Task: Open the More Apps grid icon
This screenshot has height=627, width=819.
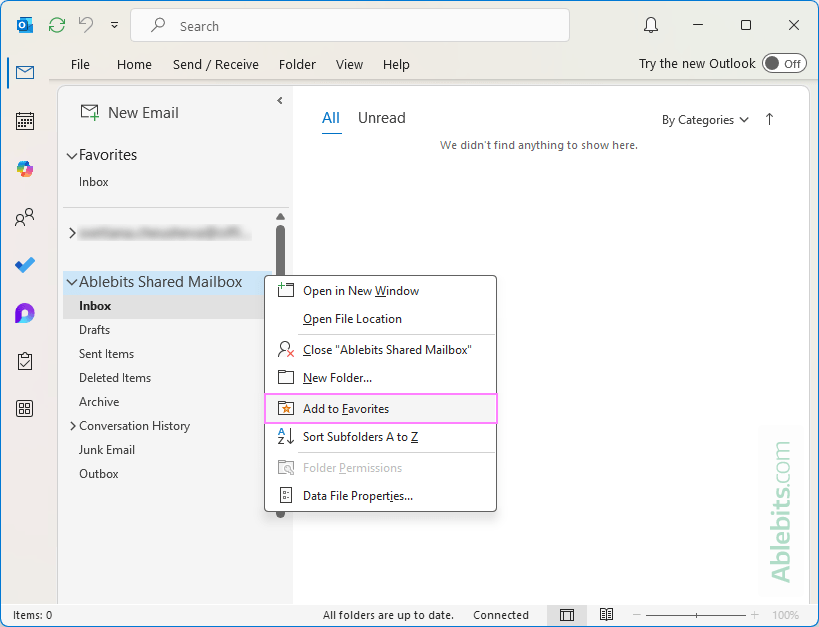Action: (25, 409)
